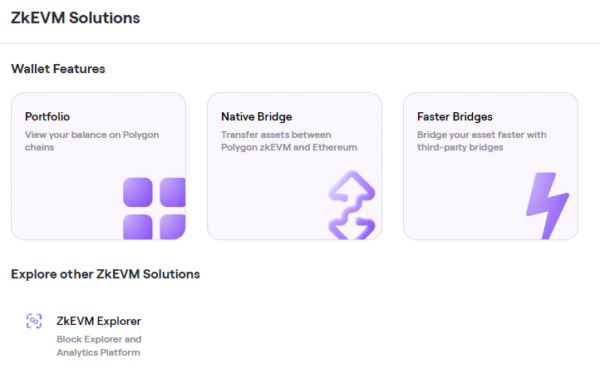This screenshot has width=600, height=374.
Task: Open the Portfolio card
Action: pos(99,166)
